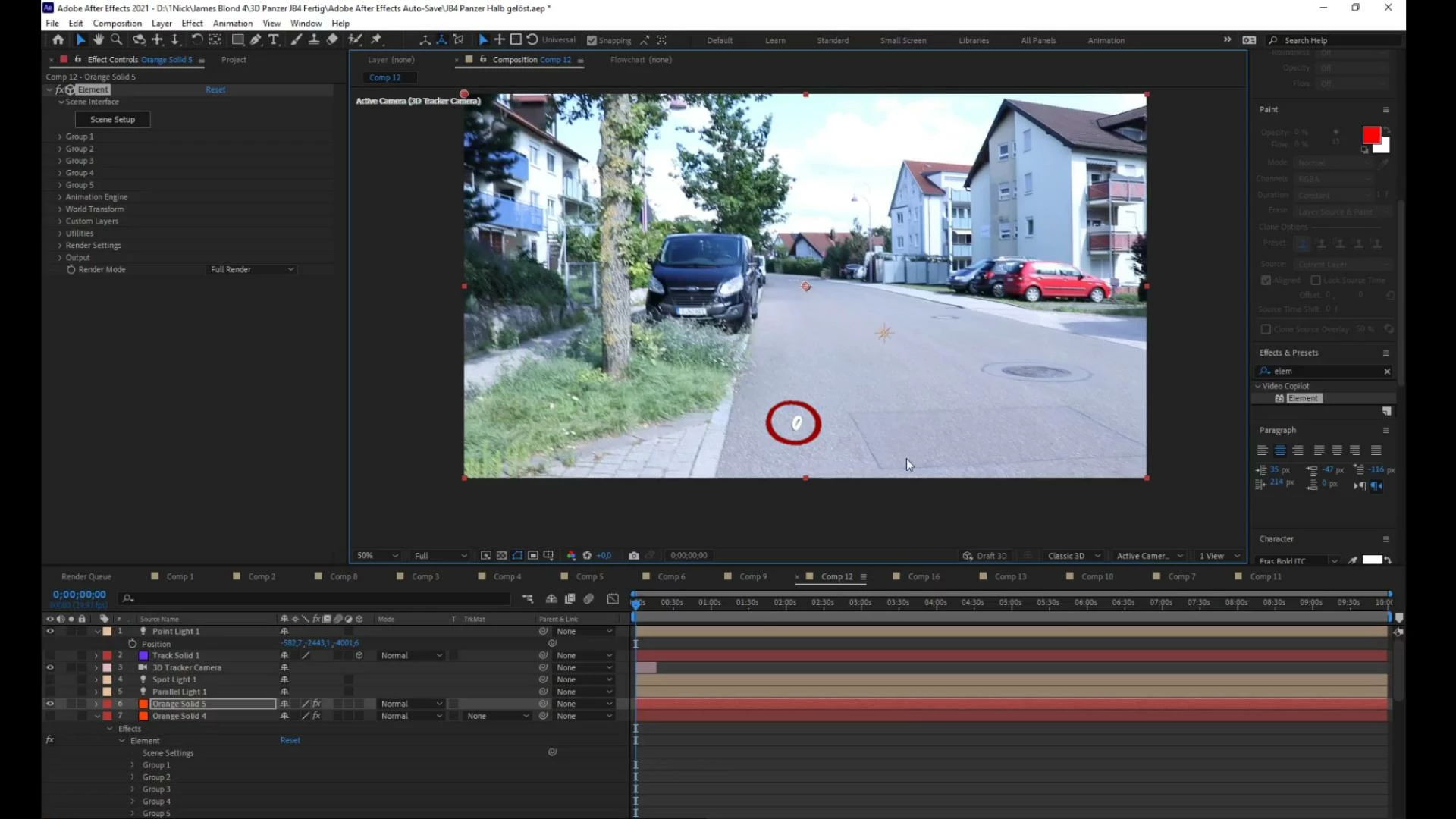This screenshot has width=1456, height=819.
Task: Select the Clone Stamp tool
Action: pyautogui.click(x=314, y=39)
